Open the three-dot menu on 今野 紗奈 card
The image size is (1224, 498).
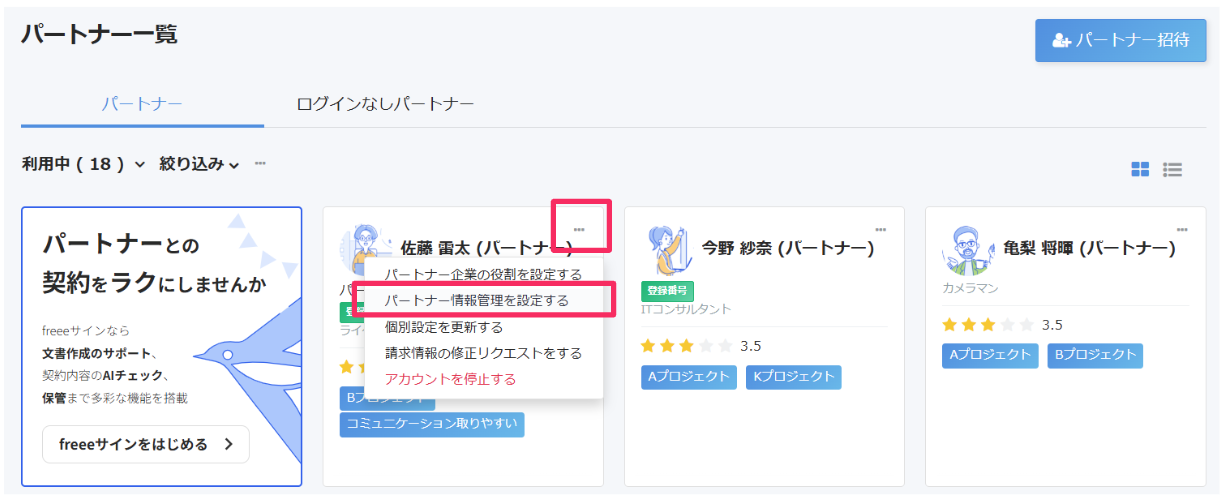coord(880,229)
